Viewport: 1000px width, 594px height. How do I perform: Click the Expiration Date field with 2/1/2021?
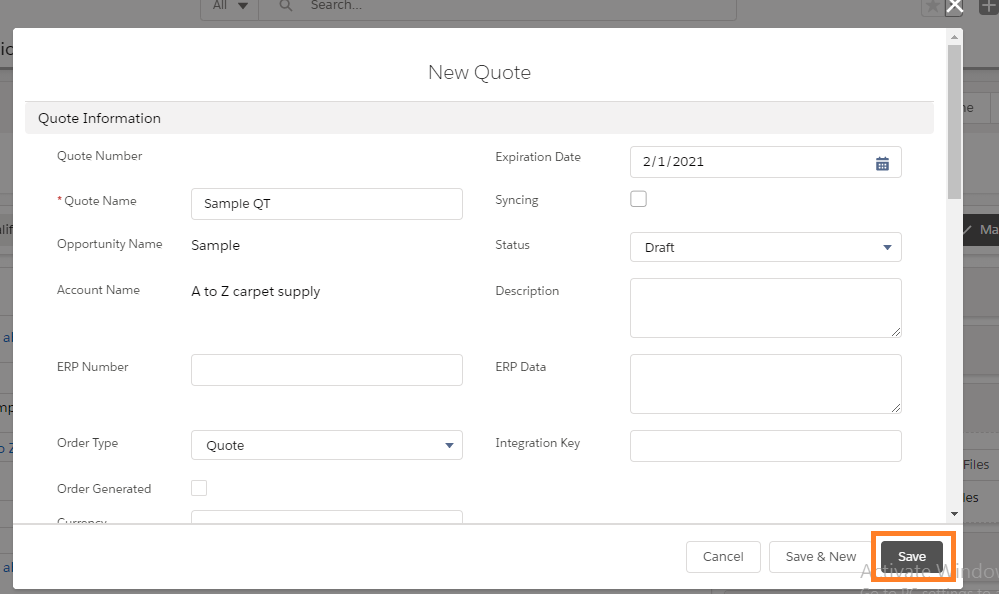click(765, 162)
